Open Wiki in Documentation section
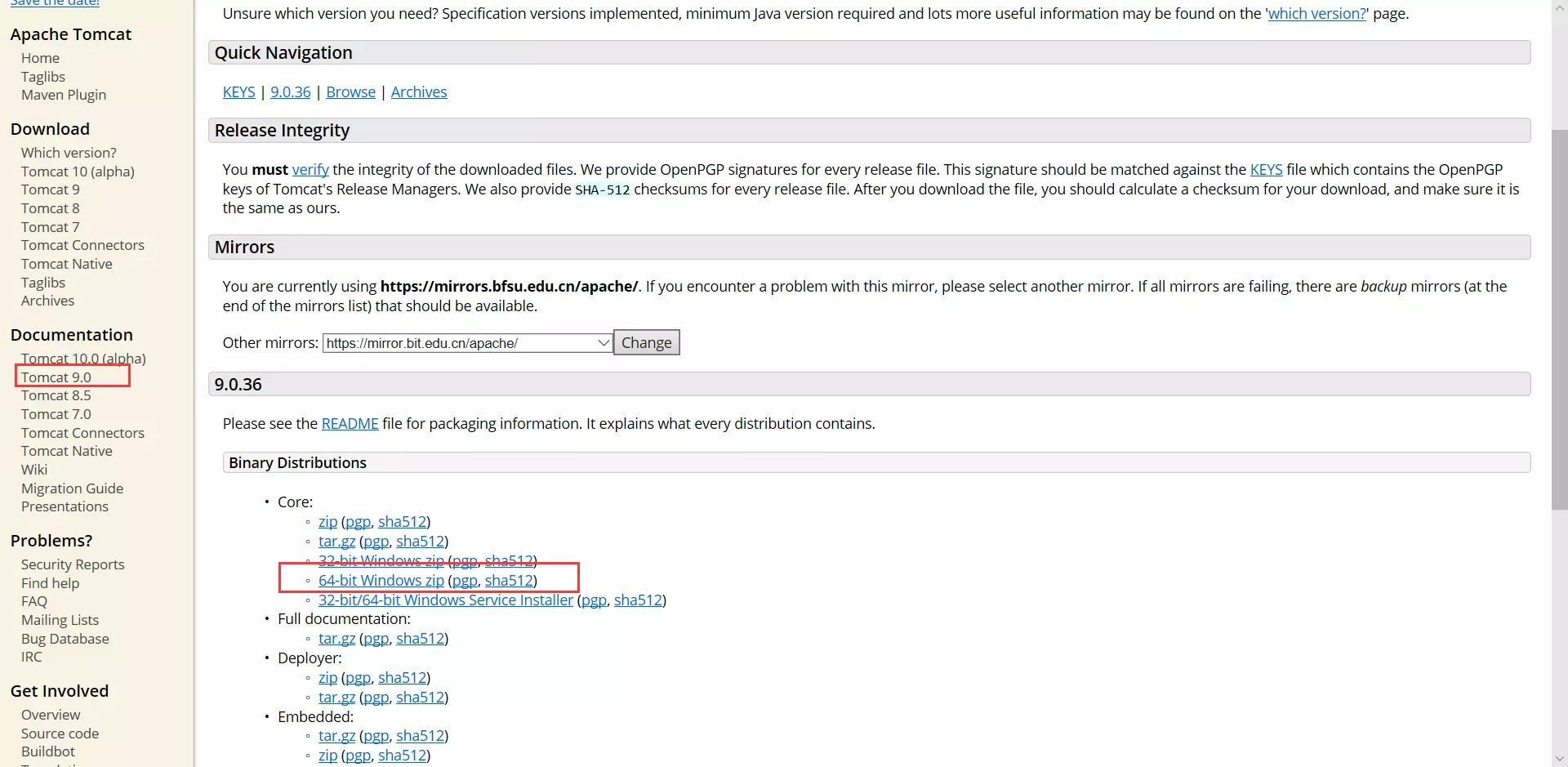The image size is (1568, 767). pos(34,470)
